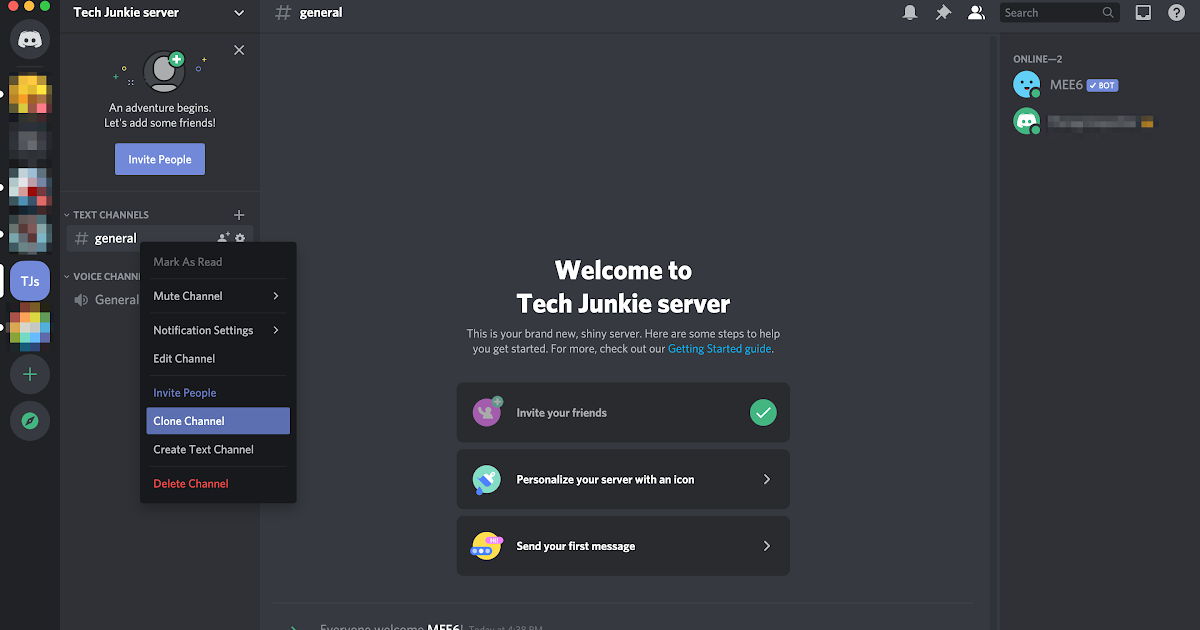Click Invite your friends step icon
The height and width of the screenshot is (630, 1200).
(487, 412)
